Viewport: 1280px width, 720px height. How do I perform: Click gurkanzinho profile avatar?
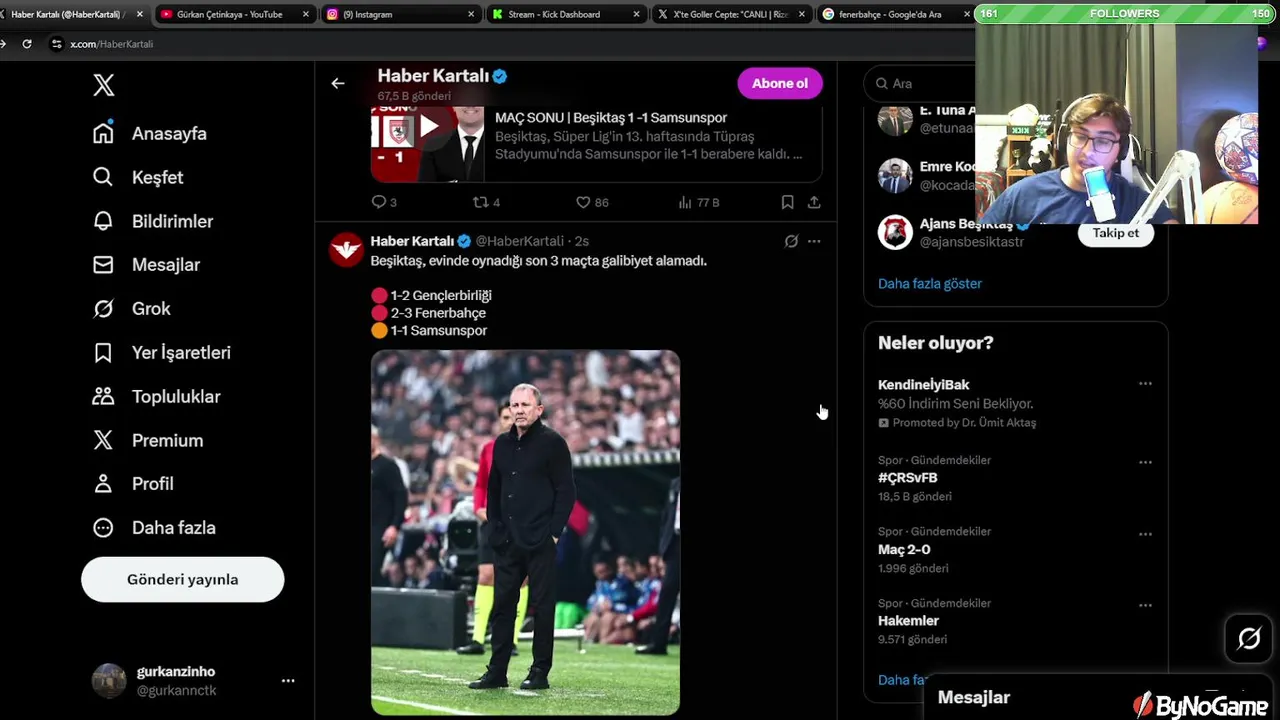point(109,681)
